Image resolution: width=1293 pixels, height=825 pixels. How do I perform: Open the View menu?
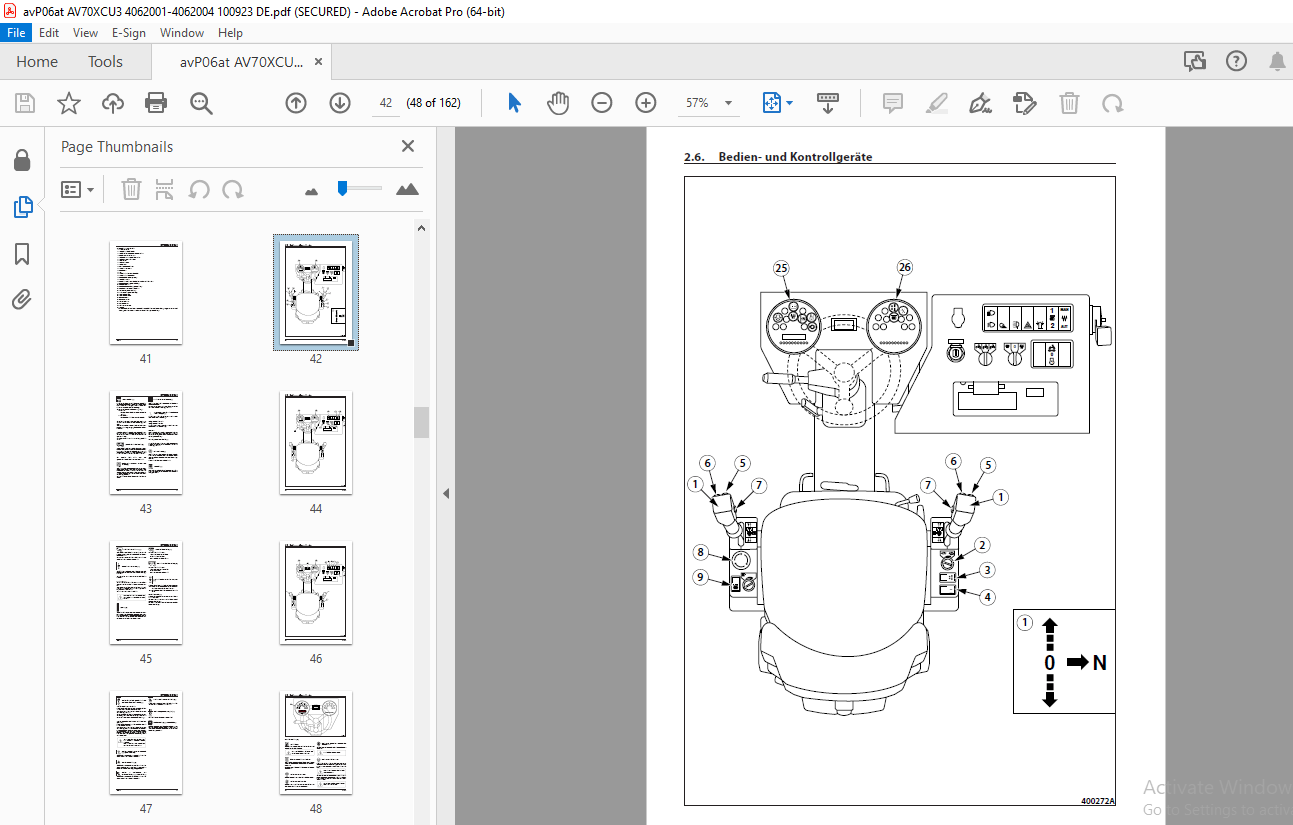coord(85,33)
